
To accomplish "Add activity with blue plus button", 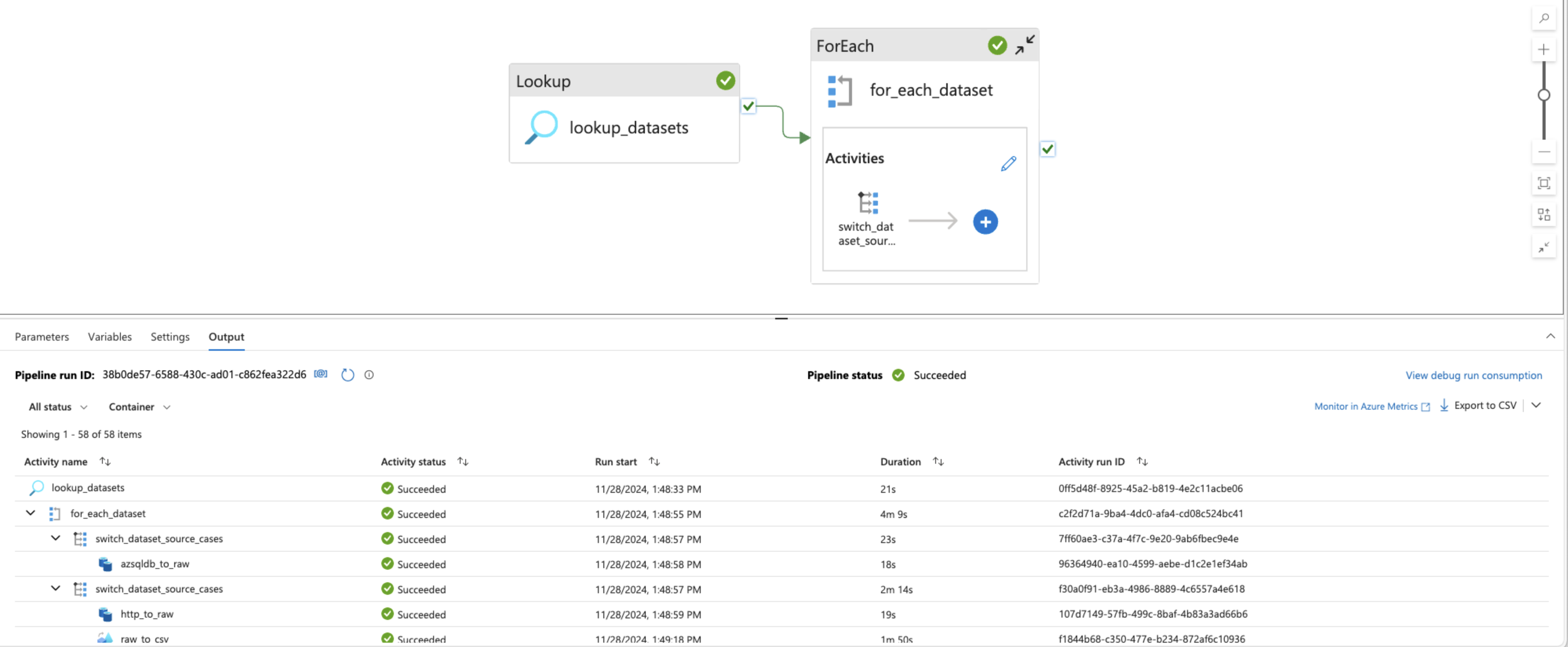I will click(985, 222).
